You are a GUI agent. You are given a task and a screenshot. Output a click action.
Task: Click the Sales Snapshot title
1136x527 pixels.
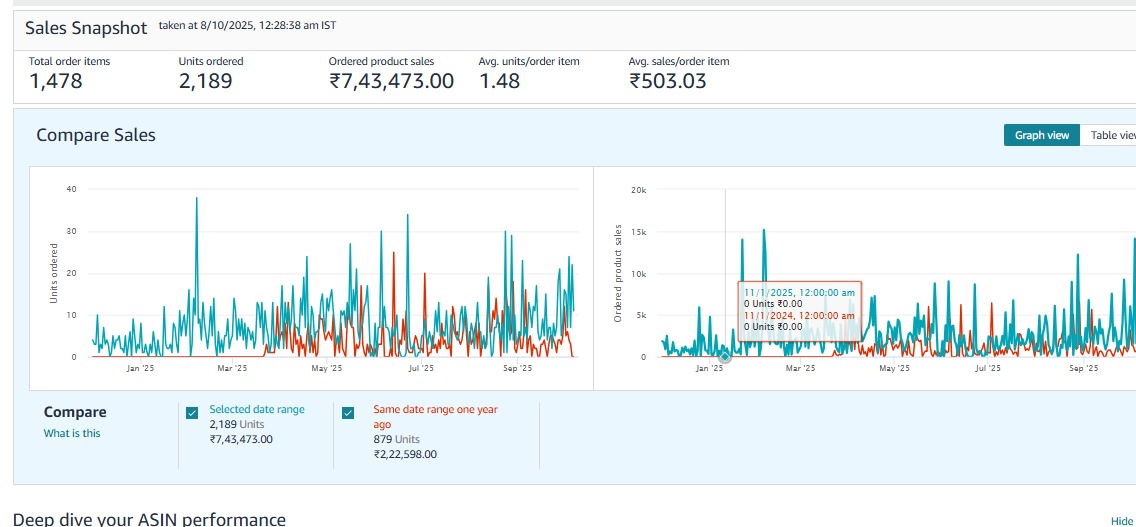(x=86, y=28)
